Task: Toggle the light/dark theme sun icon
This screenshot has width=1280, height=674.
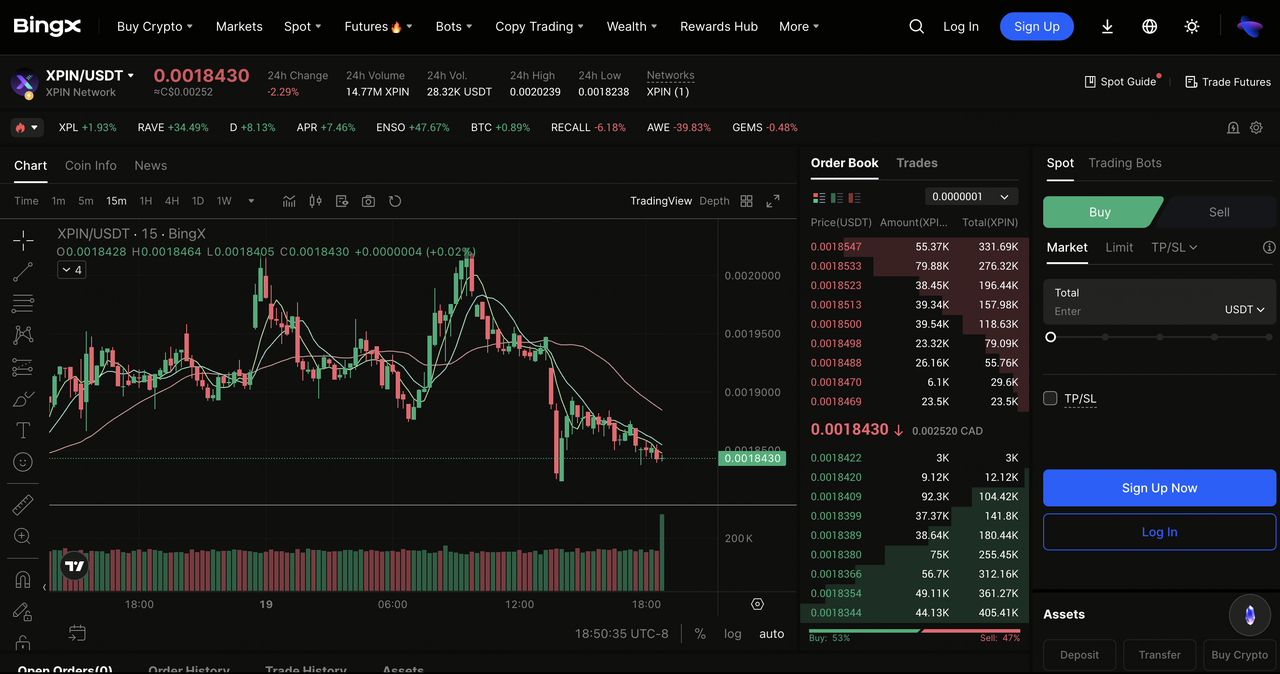Action: tap(1191, 27)
